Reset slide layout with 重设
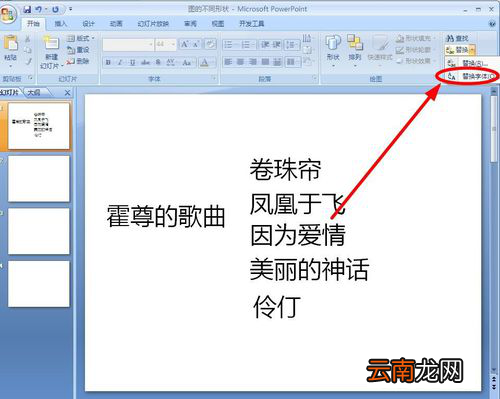 click(x=78, y=50)
